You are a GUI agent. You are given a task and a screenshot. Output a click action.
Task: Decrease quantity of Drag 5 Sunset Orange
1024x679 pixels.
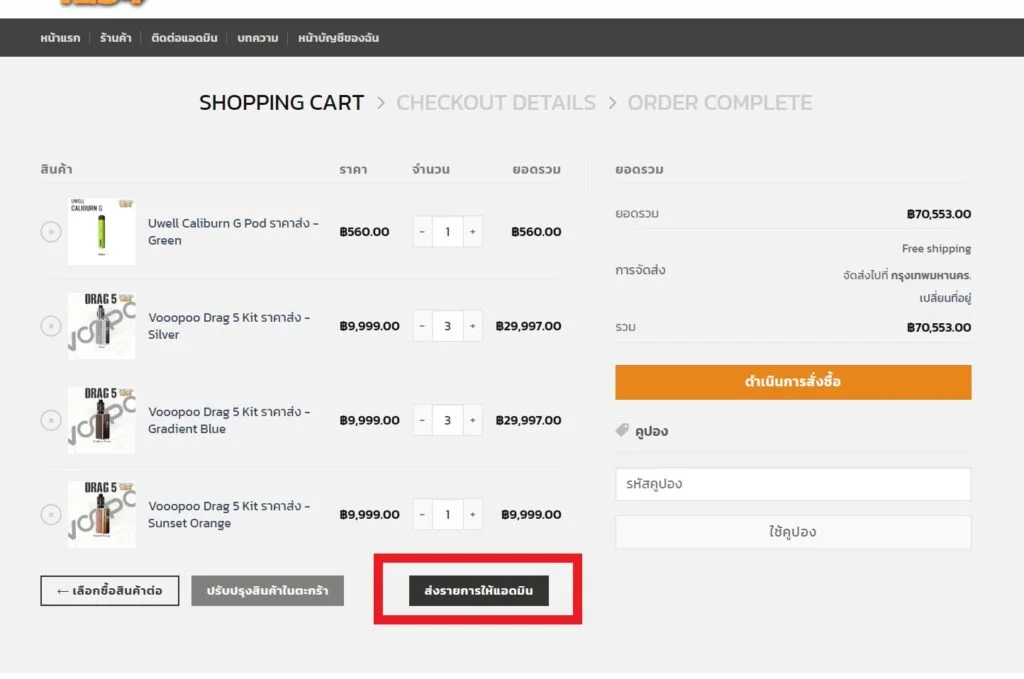pos(422,515)
